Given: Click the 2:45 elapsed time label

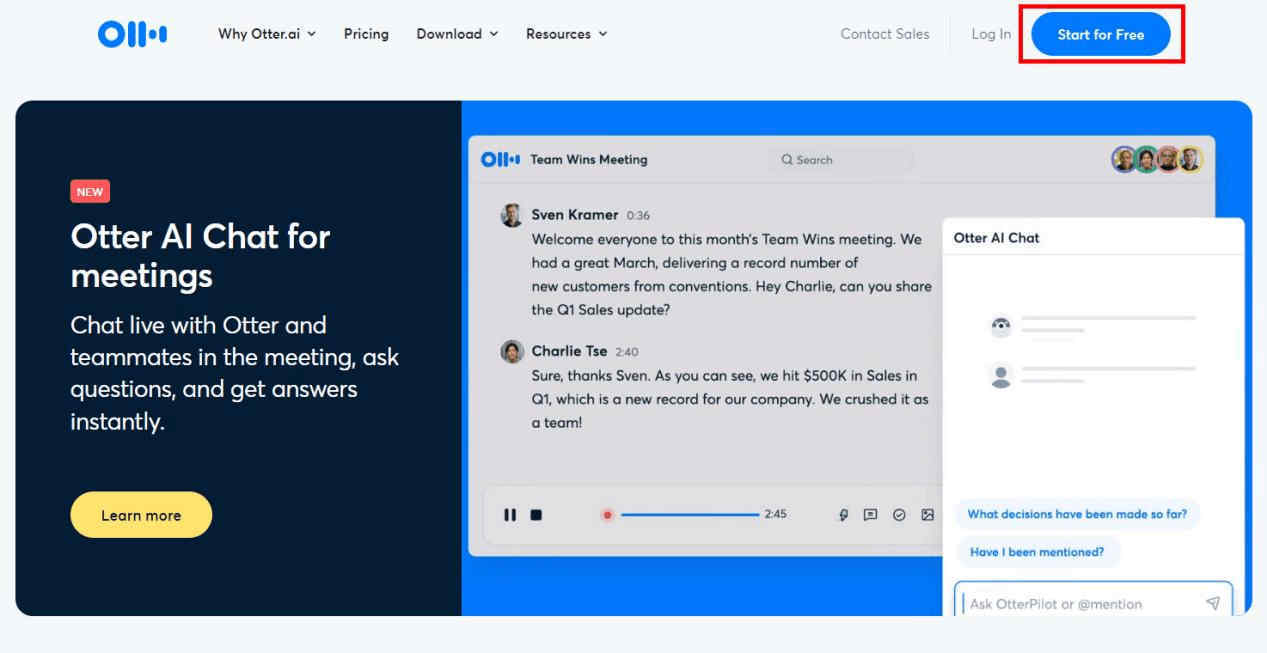Looking at the screenshot, I should [x=775, y=514].
